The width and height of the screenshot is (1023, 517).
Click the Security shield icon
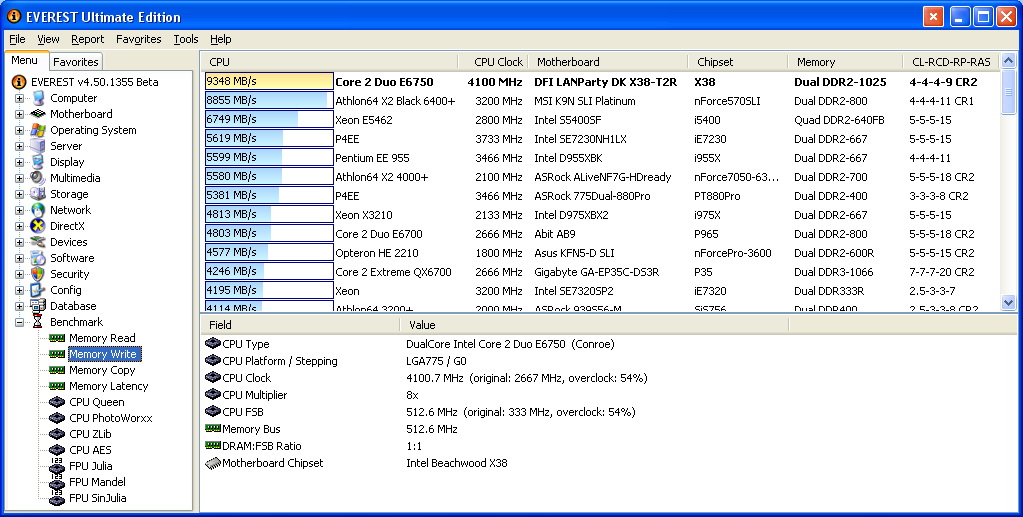click(x=38, y=274)
